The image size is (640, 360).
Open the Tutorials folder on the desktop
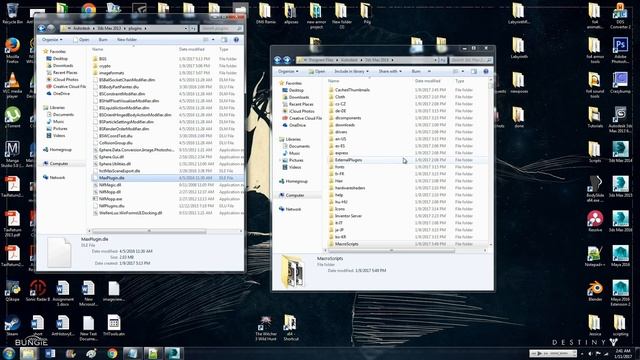[x=595, y=117]
